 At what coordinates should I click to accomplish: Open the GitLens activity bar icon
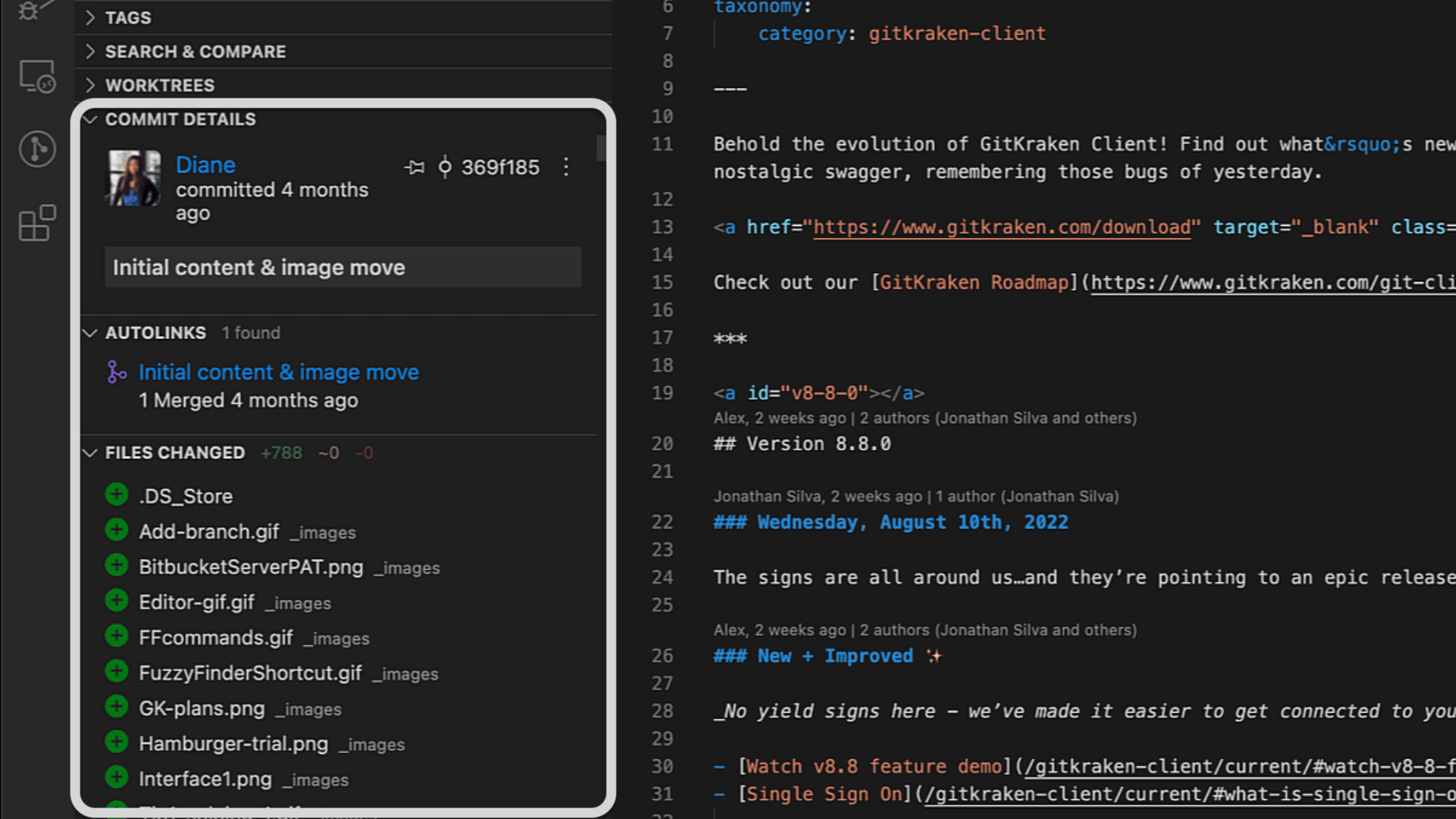36,149
